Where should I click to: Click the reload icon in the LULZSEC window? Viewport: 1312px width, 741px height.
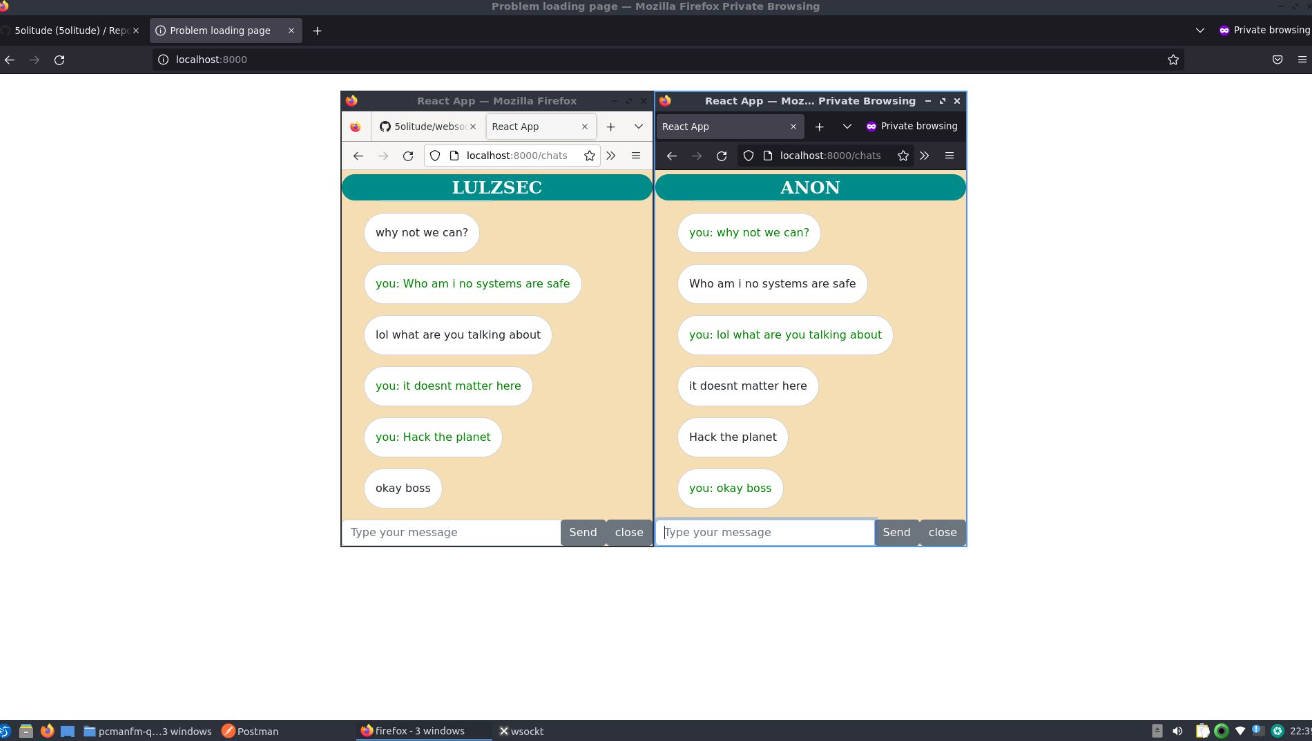click(x=407, y=155)
